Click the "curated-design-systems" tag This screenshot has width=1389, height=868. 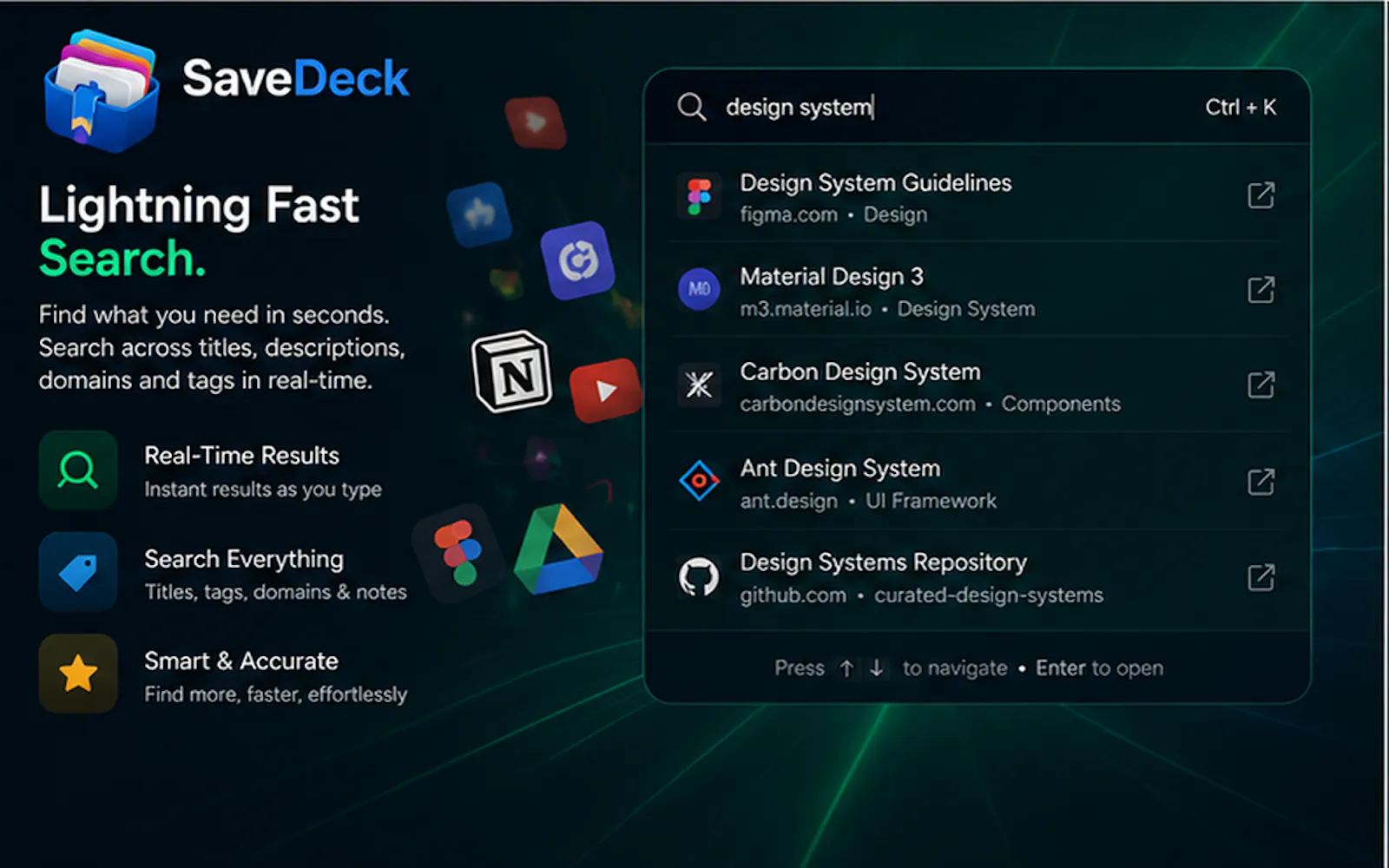[x=989, y=595]
